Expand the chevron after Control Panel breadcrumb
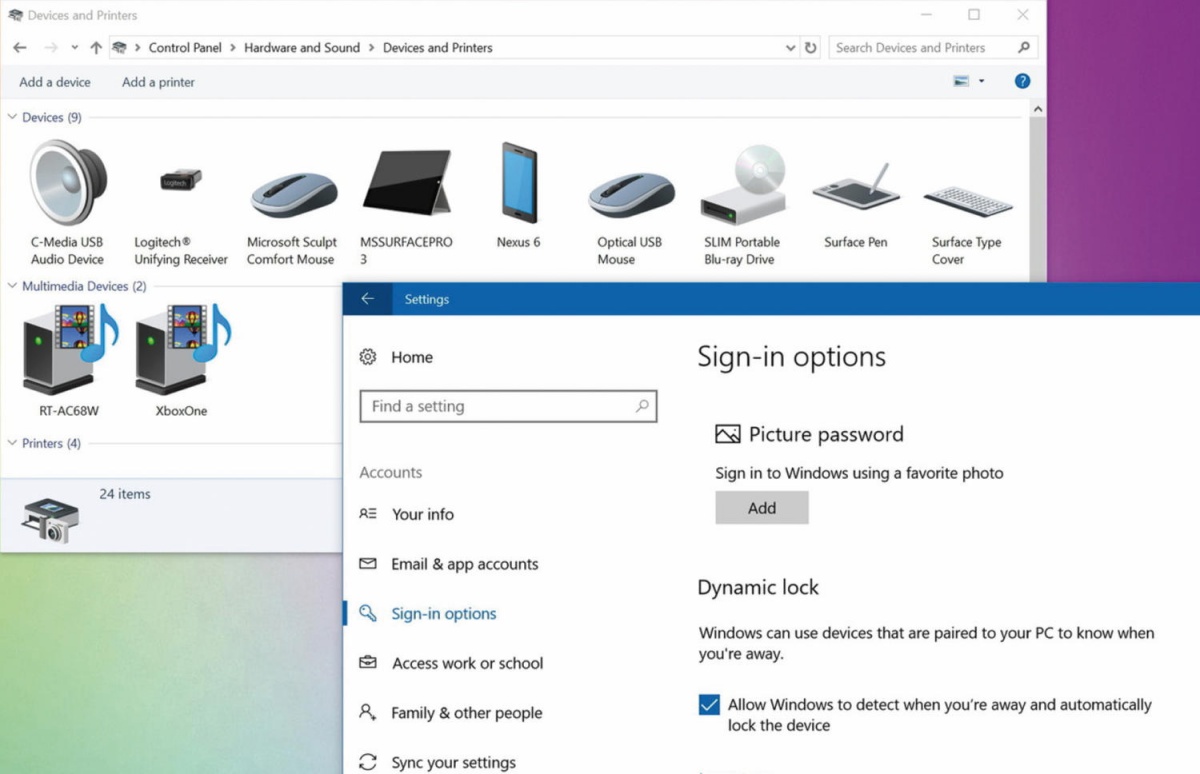The width and height of the screenshot is (1200, 774). tap(232, 47)
